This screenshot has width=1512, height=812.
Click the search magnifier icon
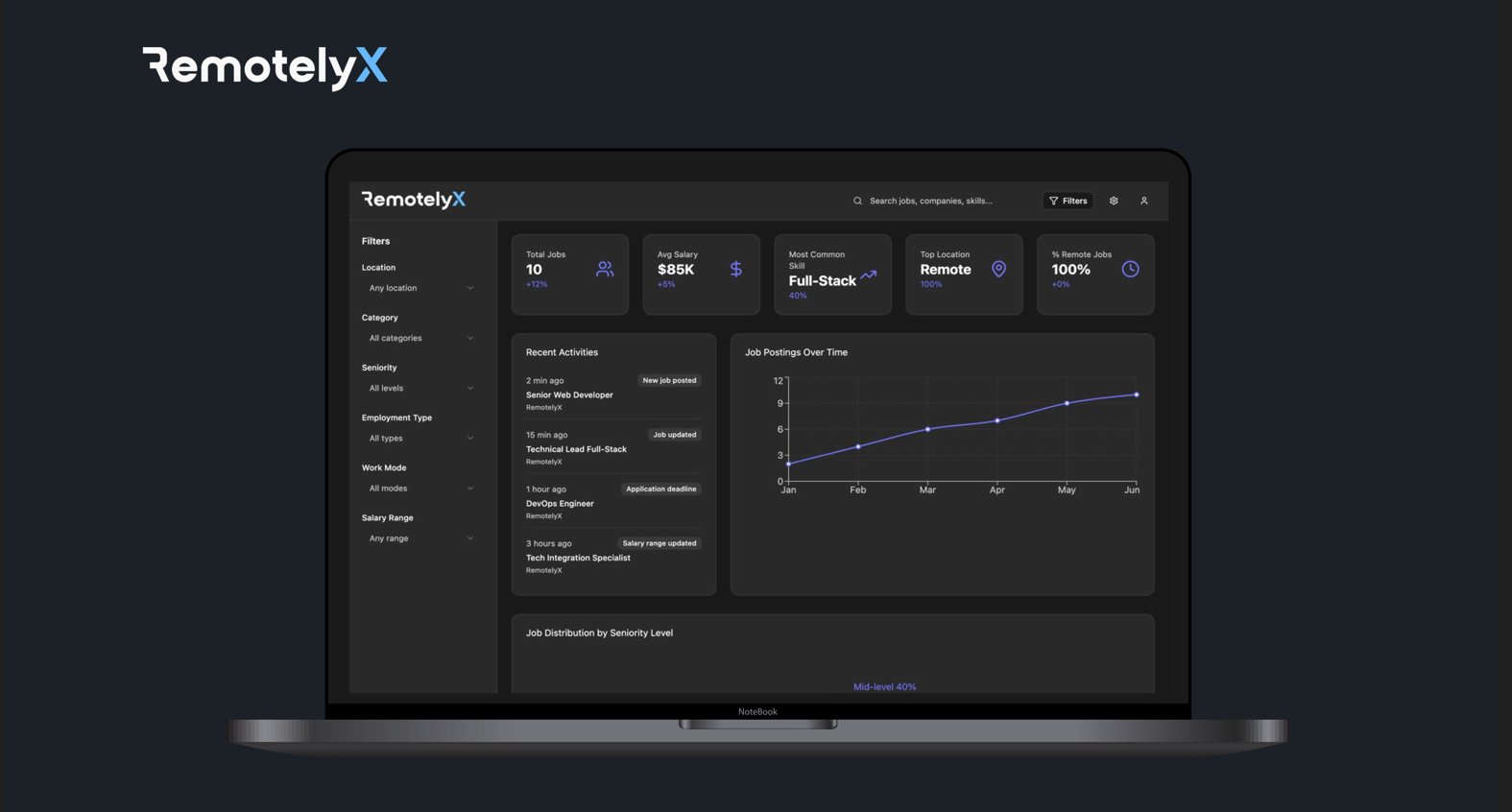[x=857, y=201]
